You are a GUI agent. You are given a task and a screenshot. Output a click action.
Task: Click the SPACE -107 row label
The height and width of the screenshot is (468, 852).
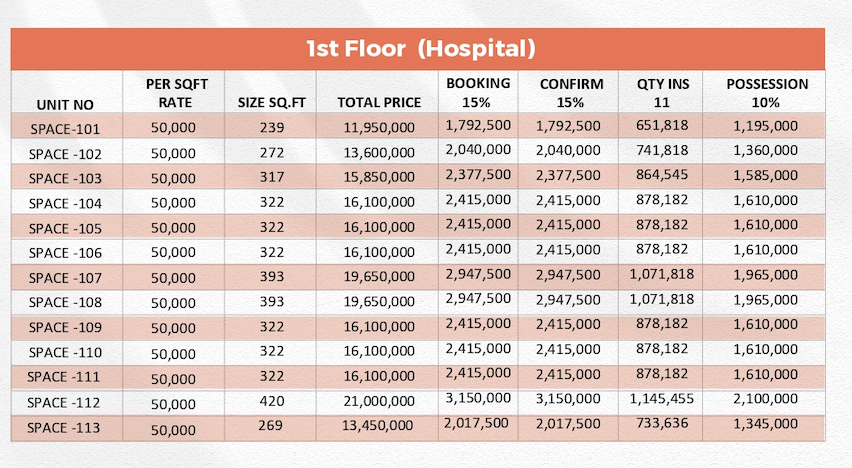pos(65,278)
